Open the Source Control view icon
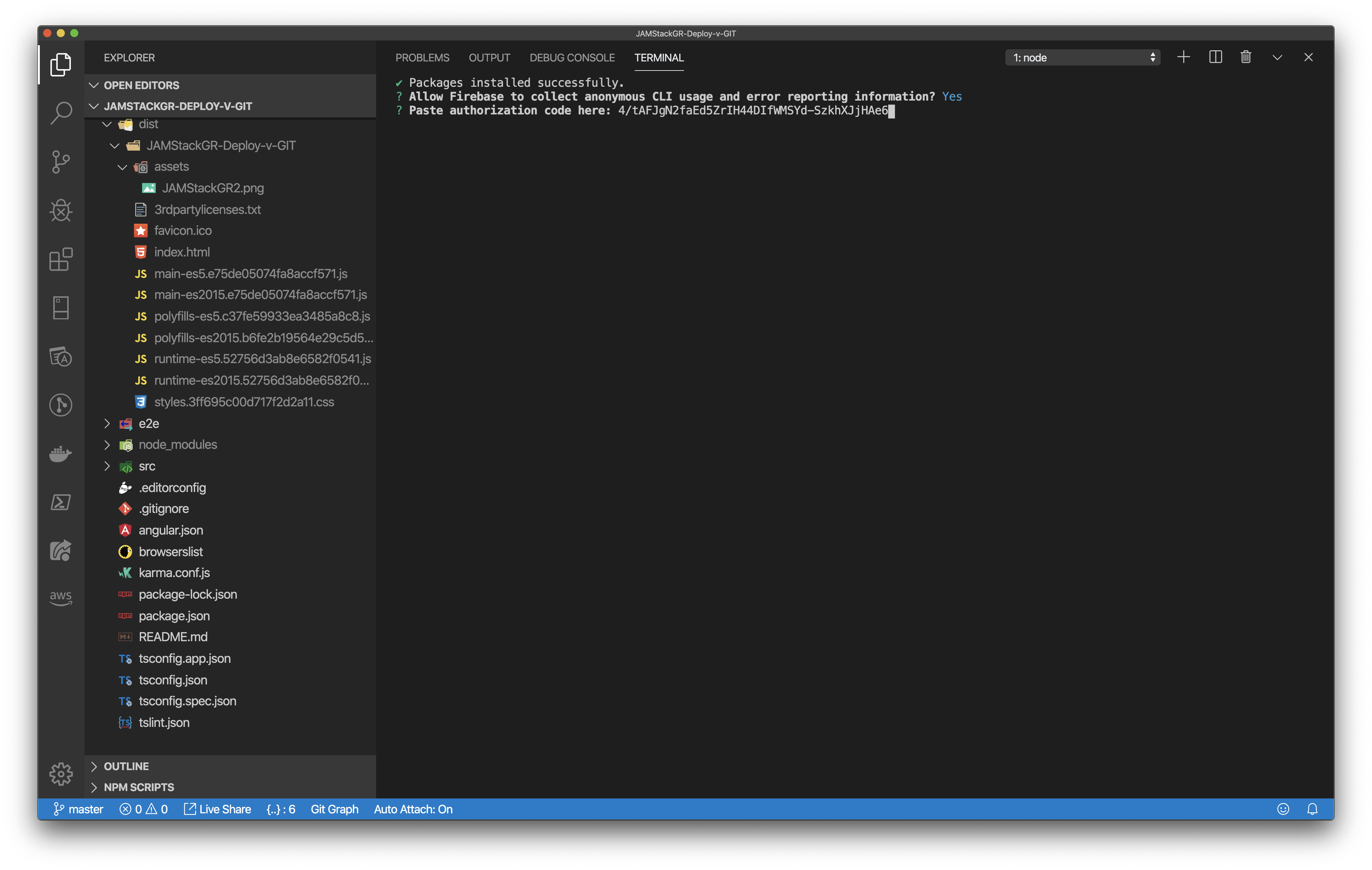 point(60,162)
